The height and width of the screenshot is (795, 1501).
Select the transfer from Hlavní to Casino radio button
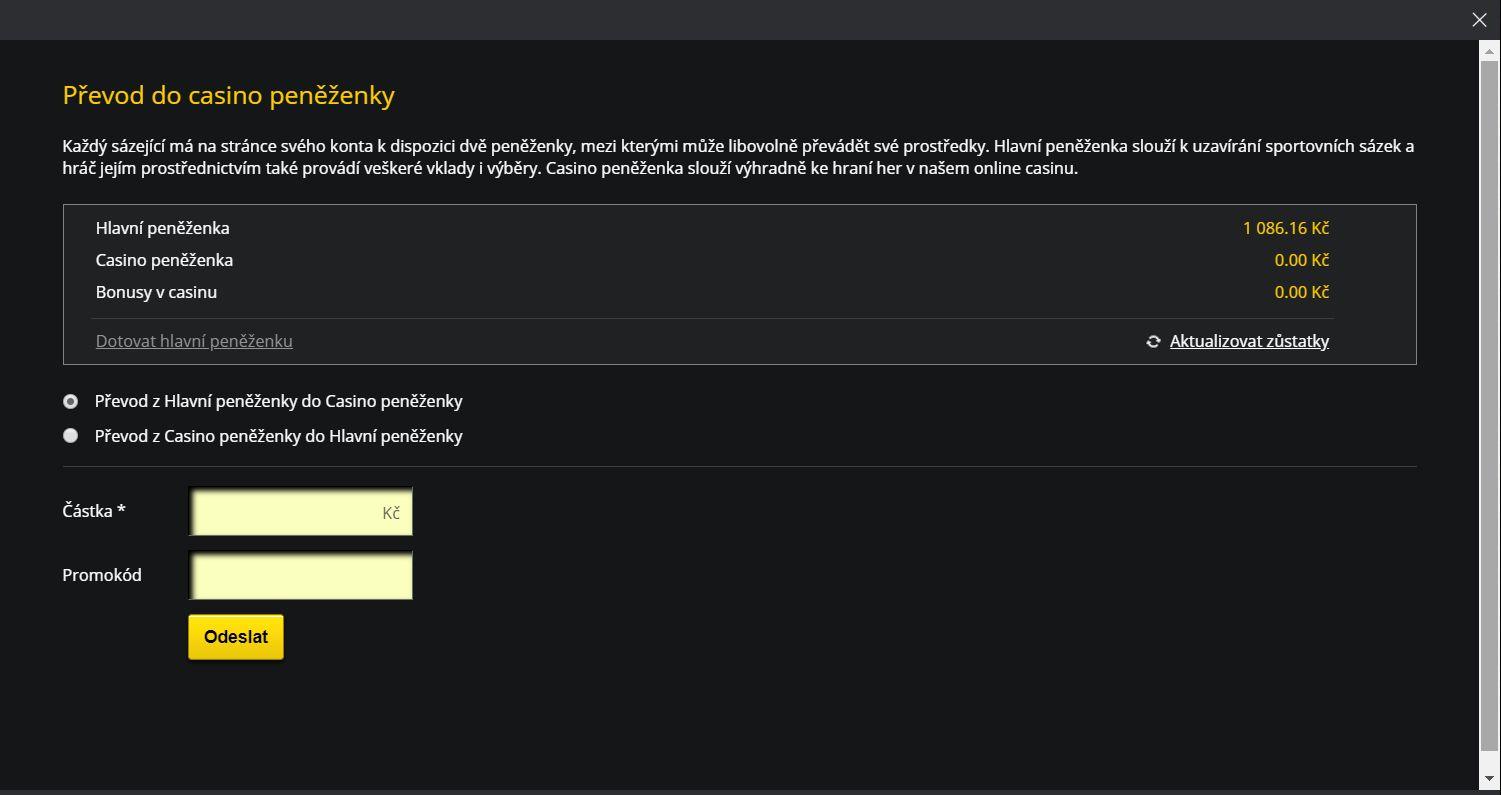coord(70,401)
